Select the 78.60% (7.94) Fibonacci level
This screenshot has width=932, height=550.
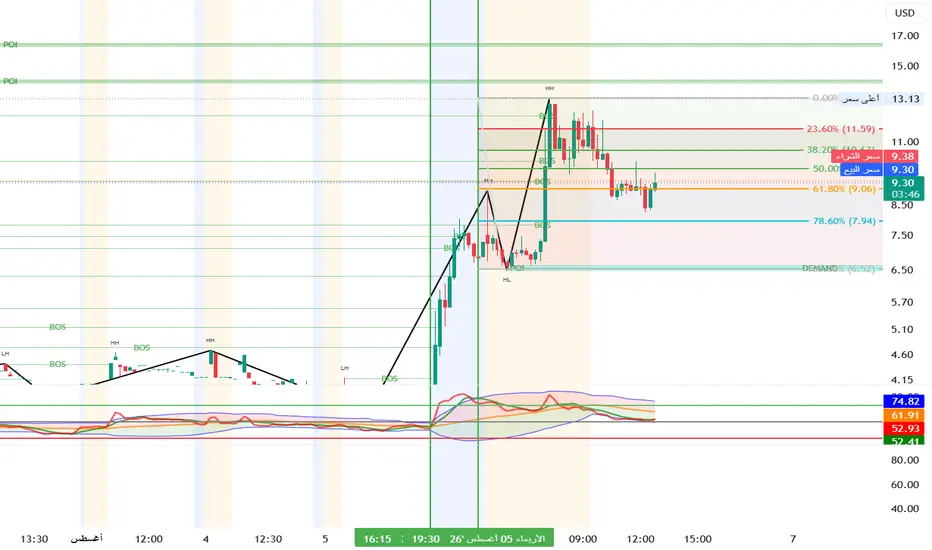tap(844, 221)
